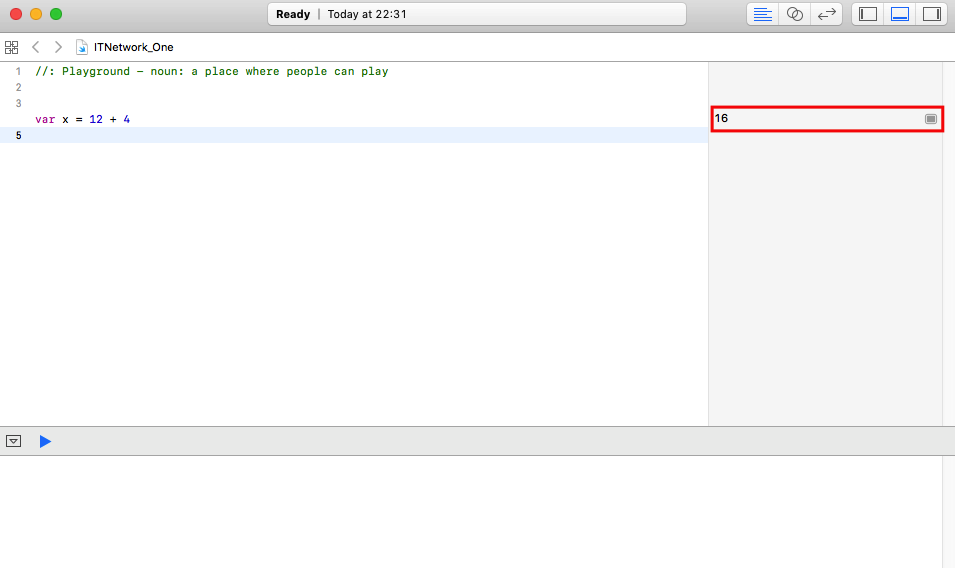Click the Ready status display
Image resolution: width=955 pixels, height=568 pixels.
293,14
